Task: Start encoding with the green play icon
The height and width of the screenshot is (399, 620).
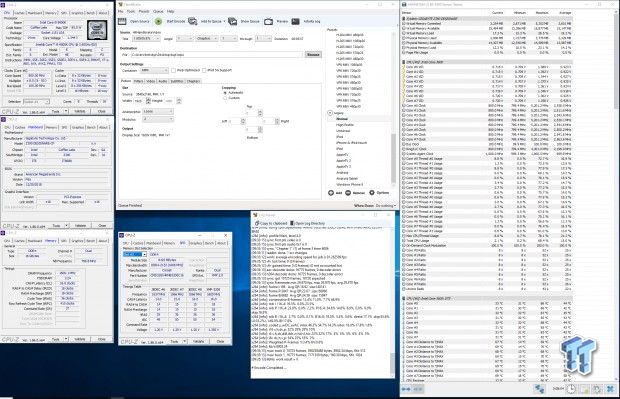Action: [x=158, y=21]
